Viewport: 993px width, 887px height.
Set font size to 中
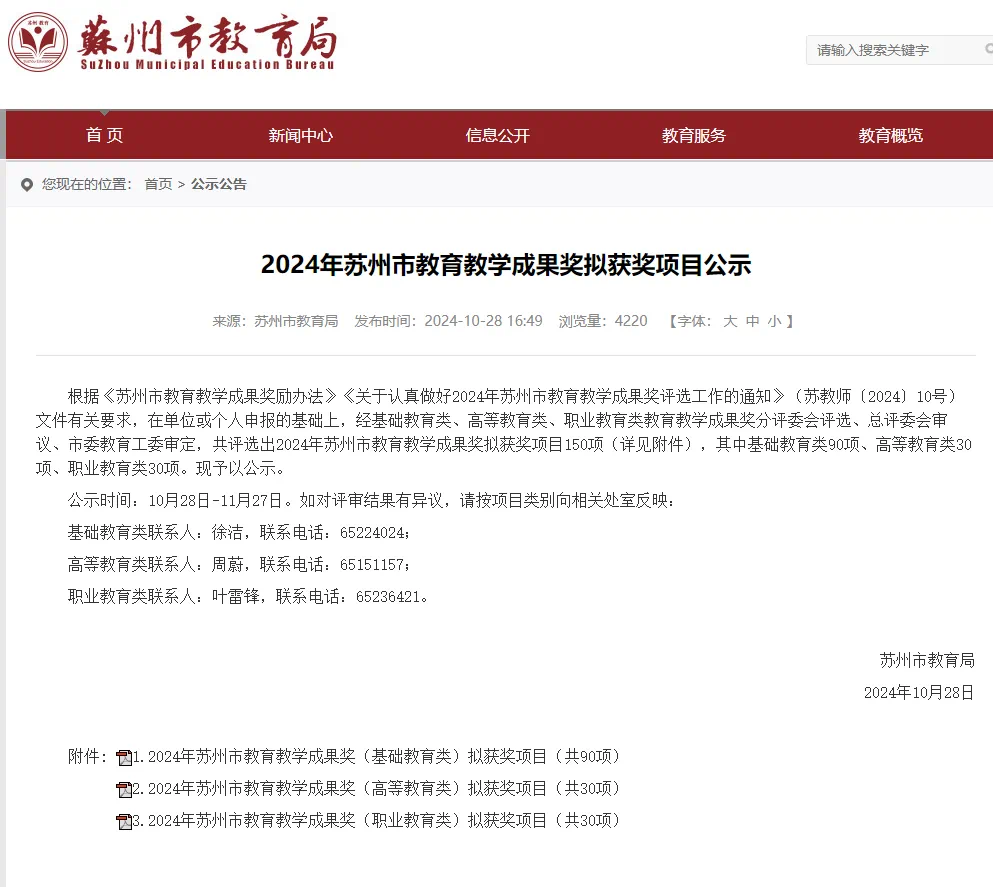point(752,321)
